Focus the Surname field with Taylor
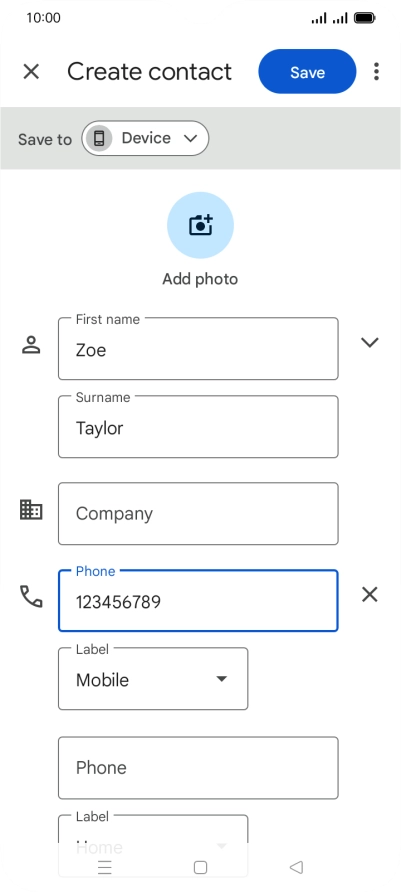Image resolution: width=401 pixels, height=892 pixels. point(198,427)
